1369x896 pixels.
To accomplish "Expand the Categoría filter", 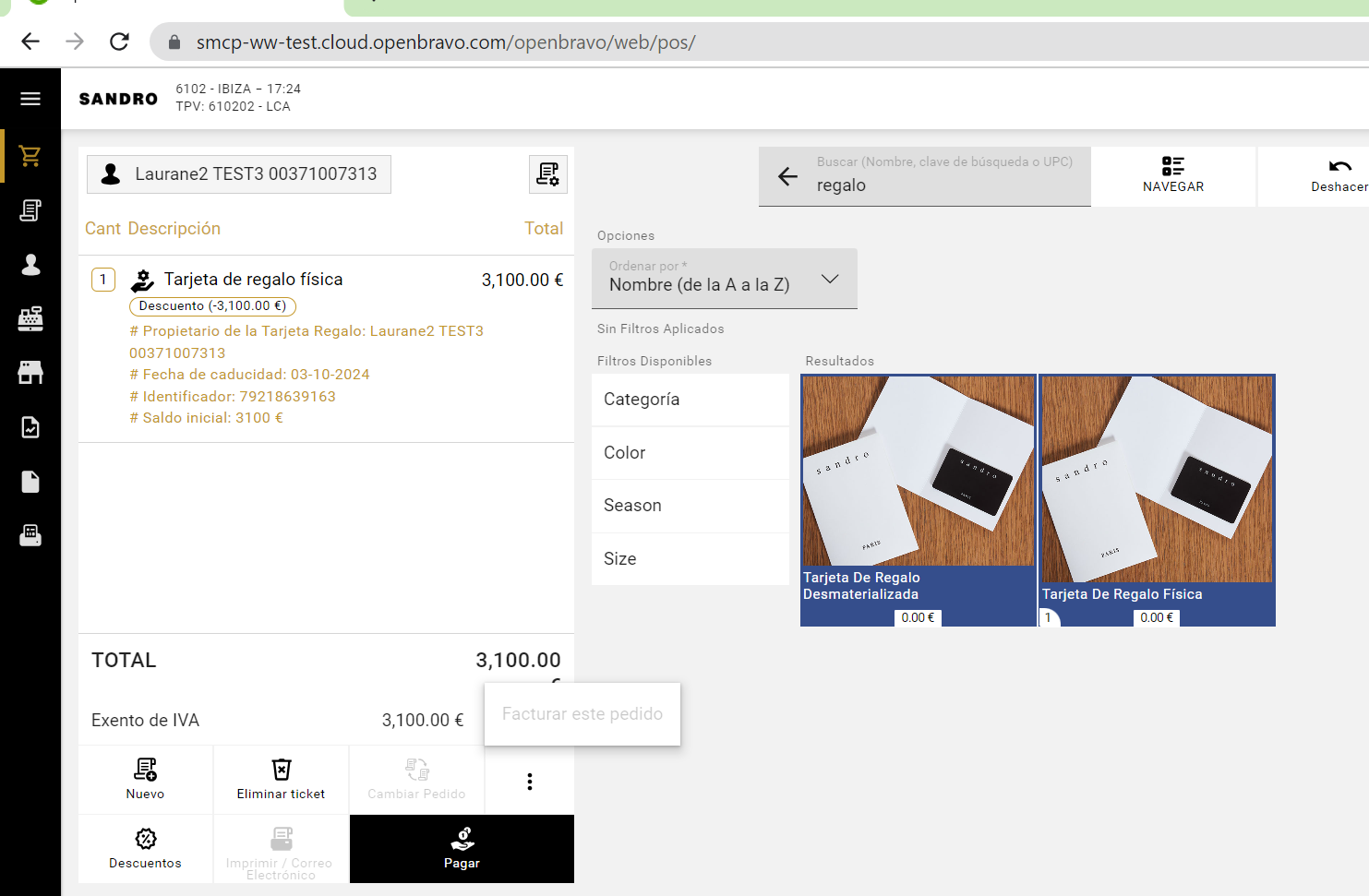I will point(690,400).
